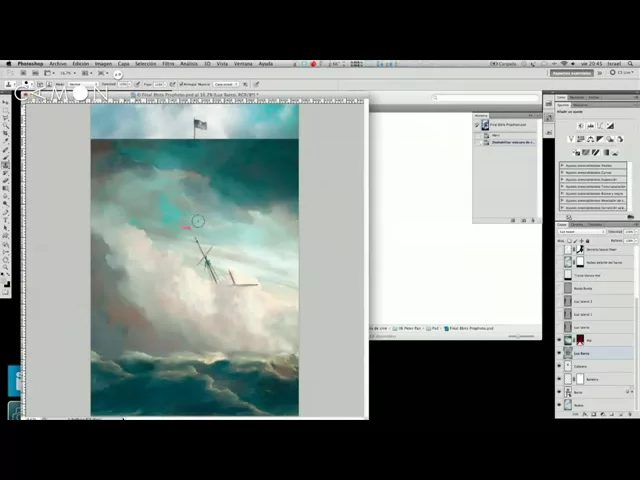The image size is (640, 480).
Task: Expand the Exposición adjustment presets
Action: pyautogui.click(x=562, y=179)
